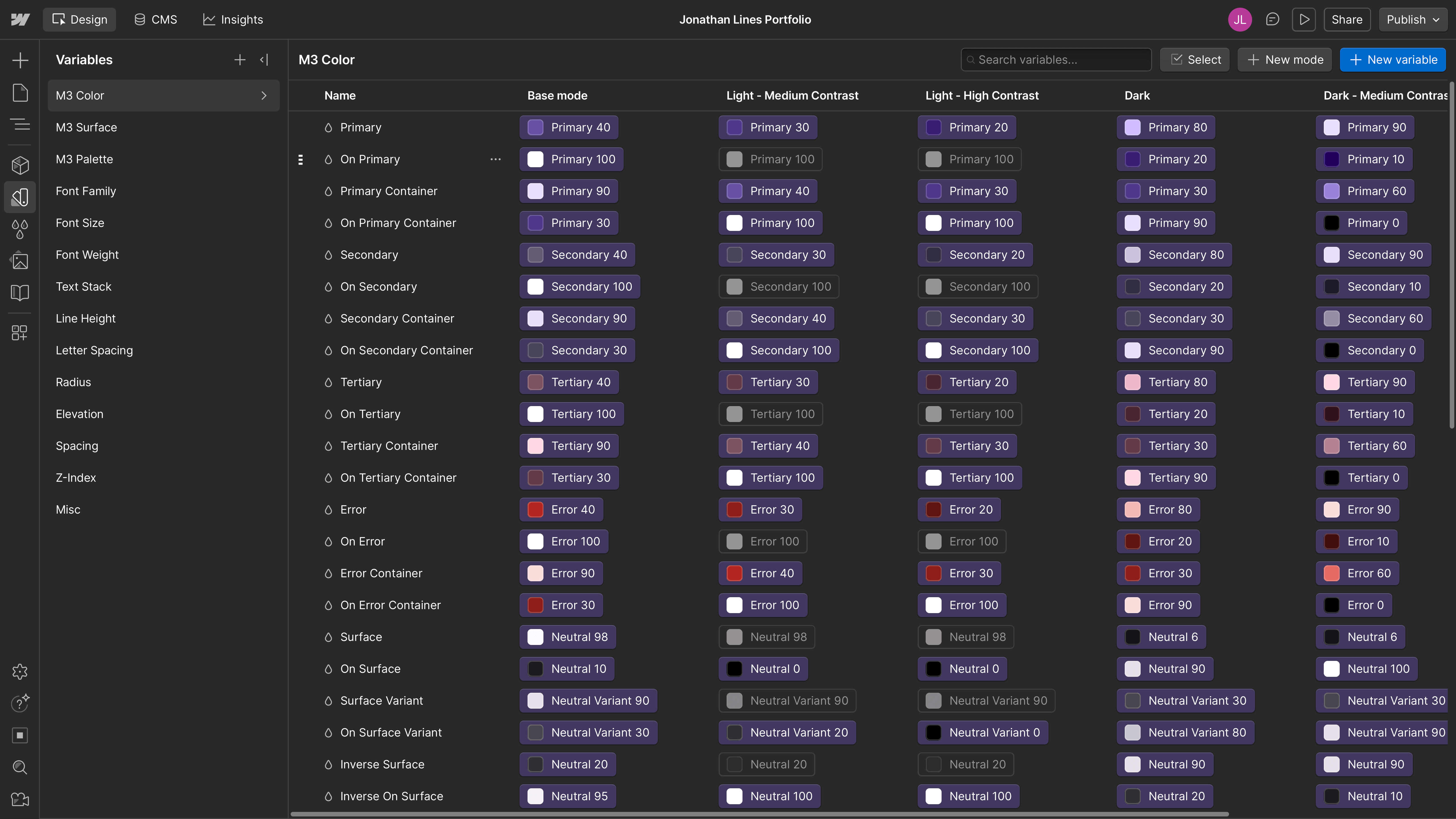The image size is (1456, 819).
Task: Open the comments icon
Action: point(1272,19)
